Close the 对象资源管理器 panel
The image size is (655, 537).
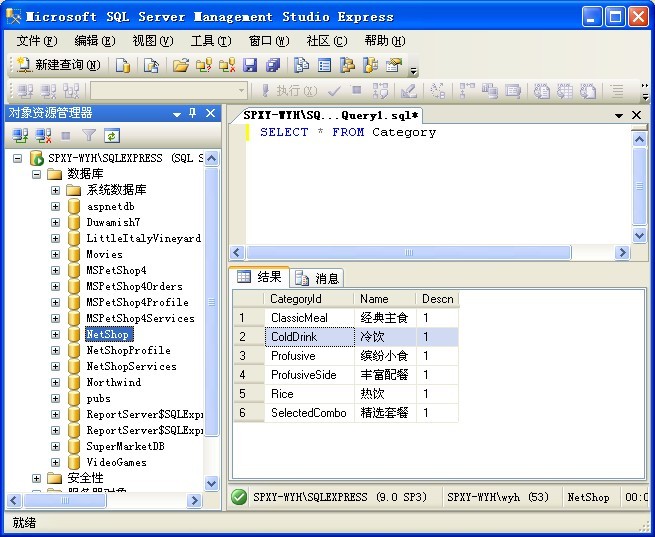coord(211,113)
